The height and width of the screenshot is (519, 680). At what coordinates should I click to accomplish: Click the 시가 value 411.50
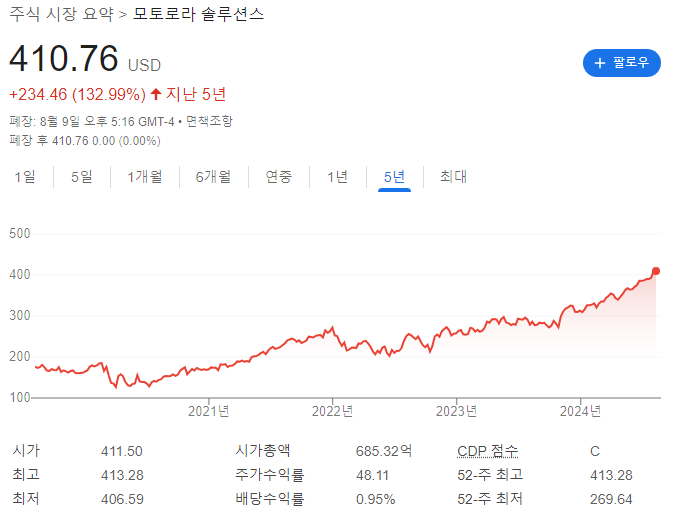click(x=122, y=451)
